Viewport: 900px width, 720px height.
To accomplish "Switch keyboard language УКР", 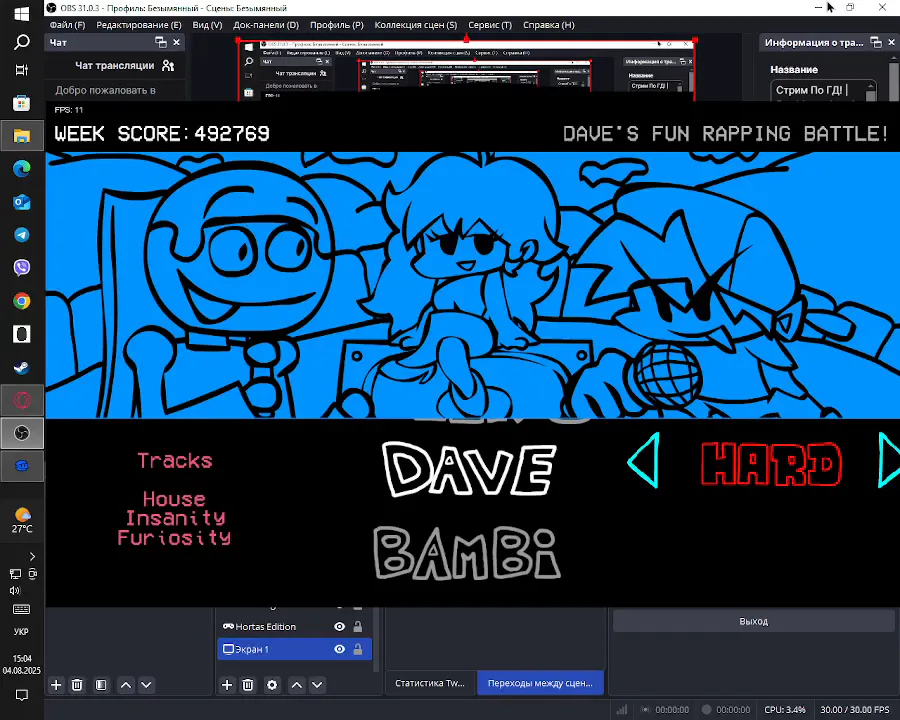I will tap(21, 632).
